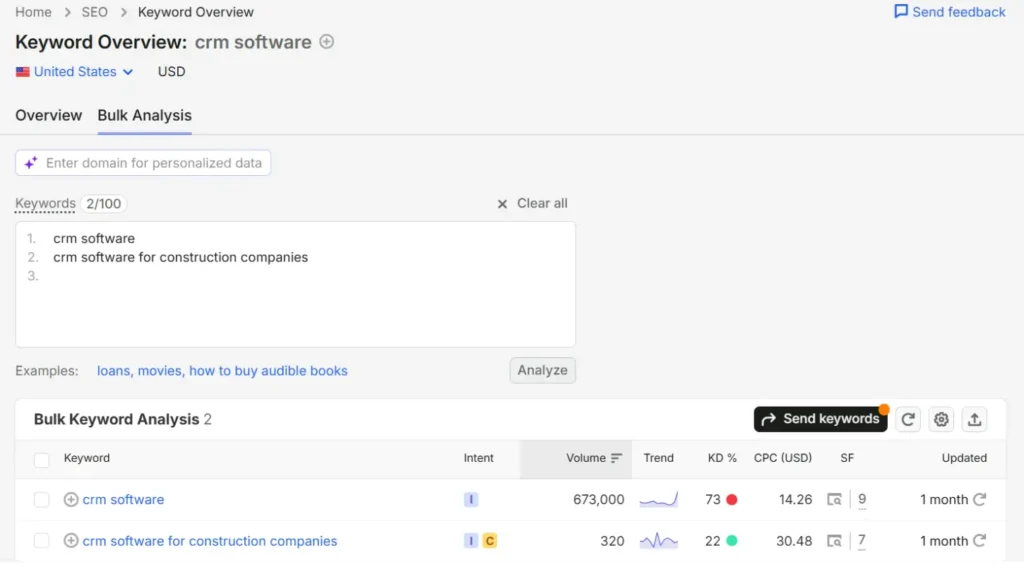Click the Analyze button

point(542,370)
